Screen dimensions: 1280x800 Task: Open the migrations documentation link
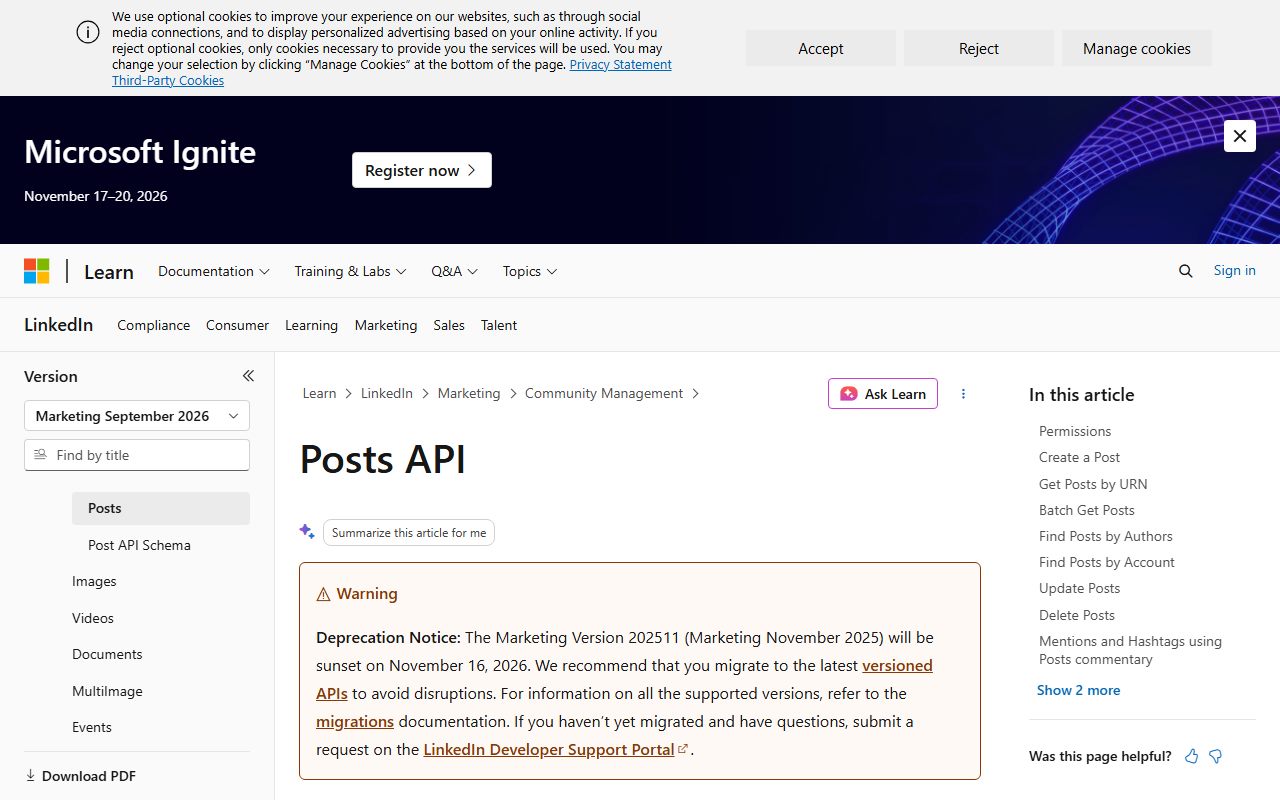pos(355,721)
